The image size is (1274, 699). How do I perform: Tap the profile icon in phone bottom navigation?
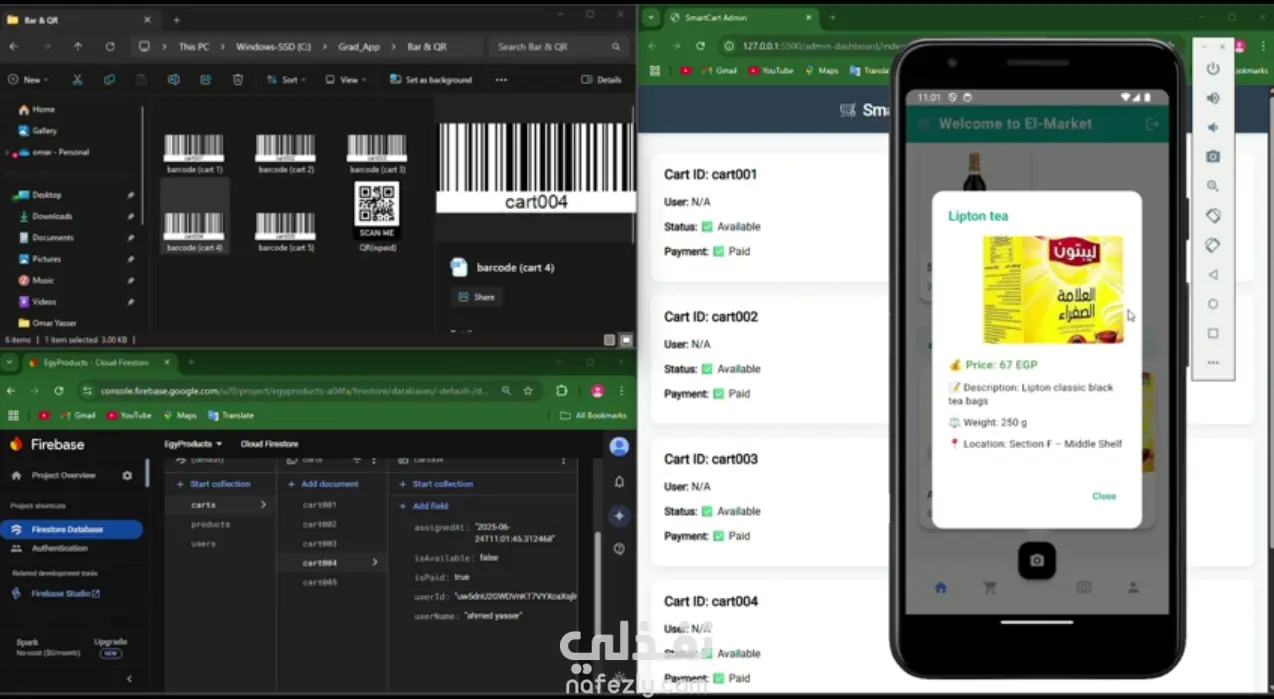(x=1133, y=588)
